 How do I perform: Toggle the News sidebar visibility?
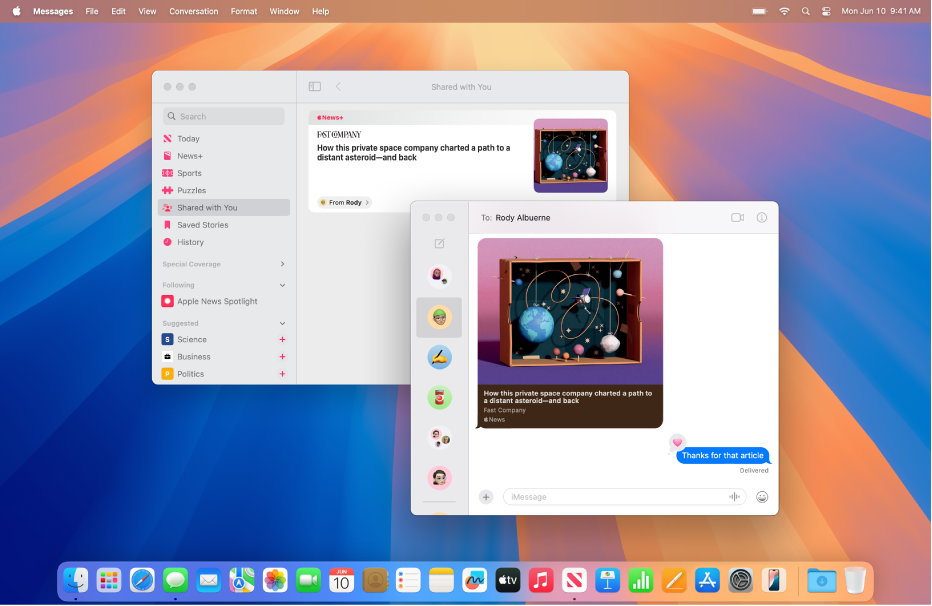(x=314, y=87)
